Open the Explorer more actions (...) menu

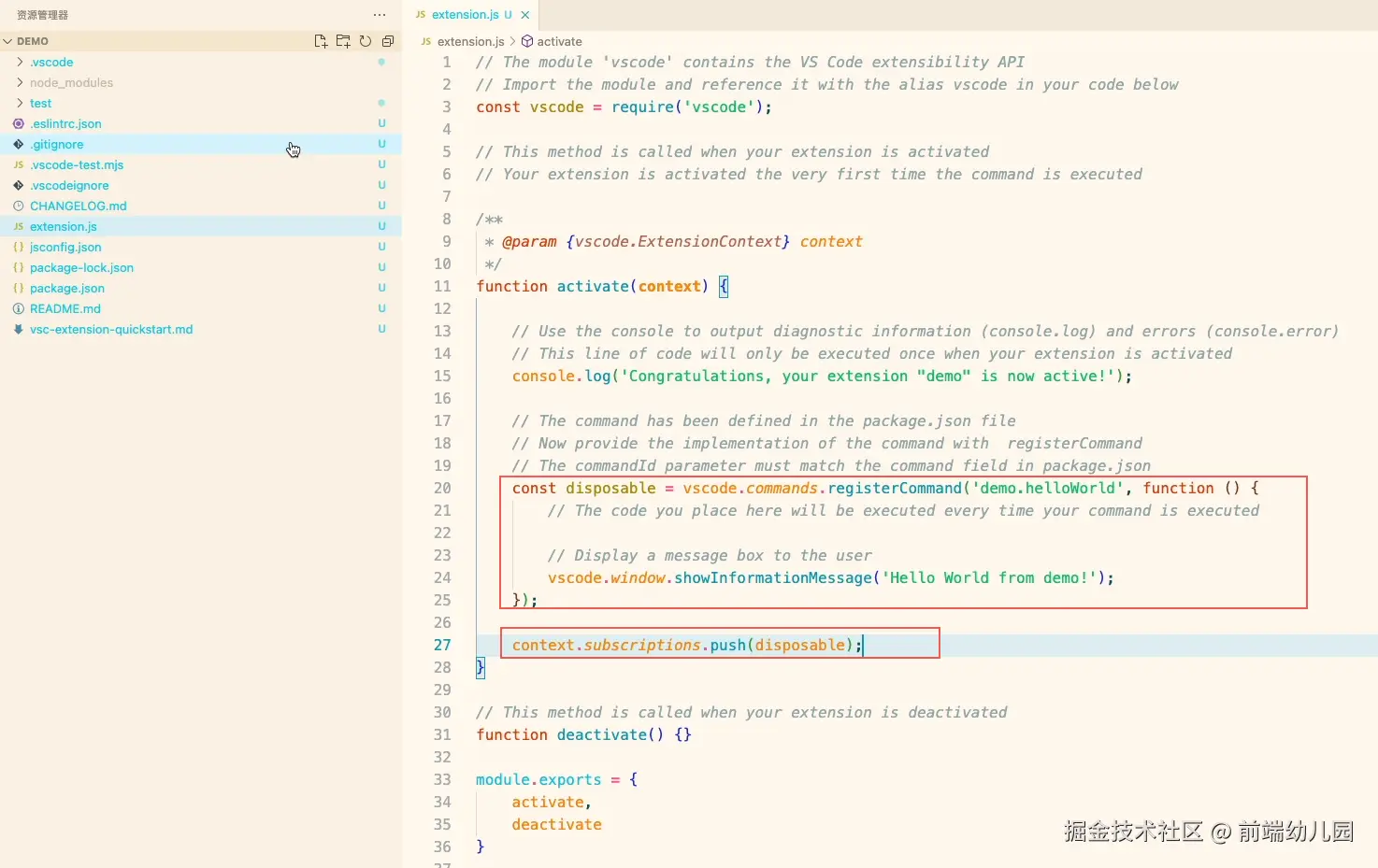tap(379, 15)
